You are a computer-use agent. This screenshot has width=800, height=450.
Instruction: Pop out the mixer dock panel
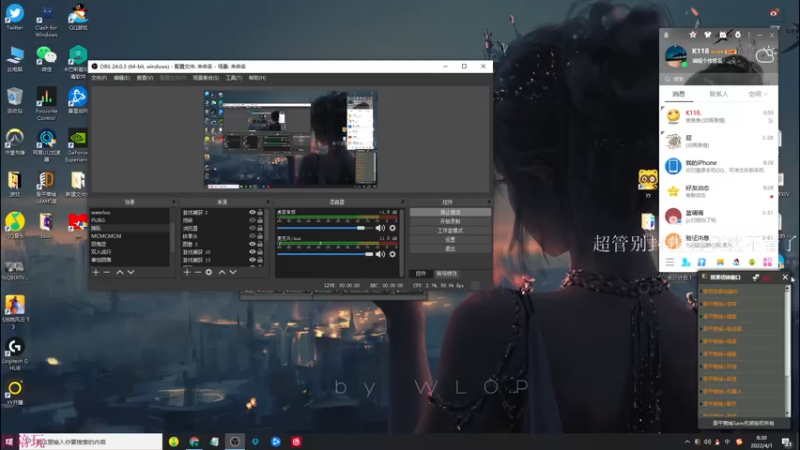(x=403, y=202)
